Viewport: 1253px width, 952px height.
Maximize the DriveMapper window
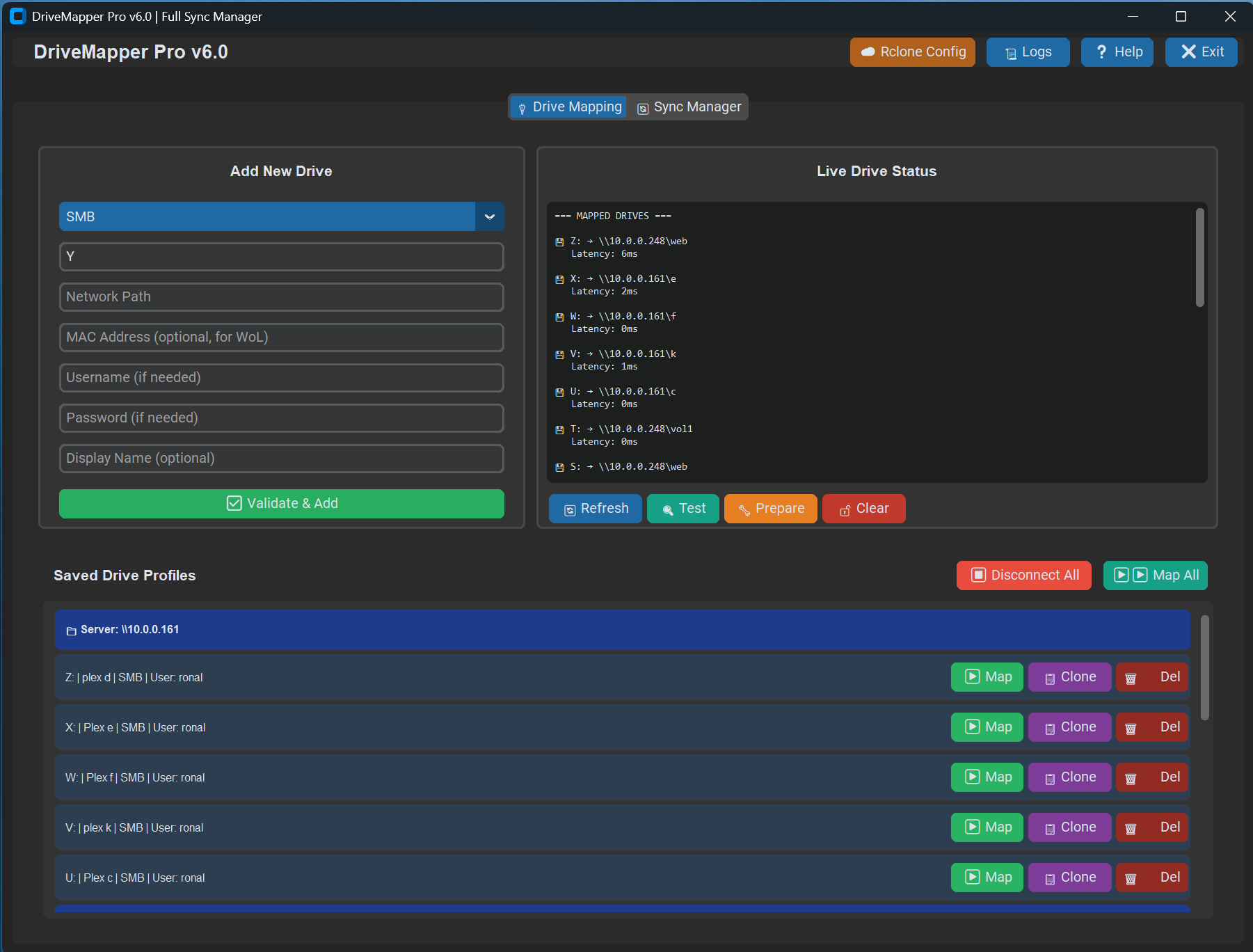(1181, 16)
